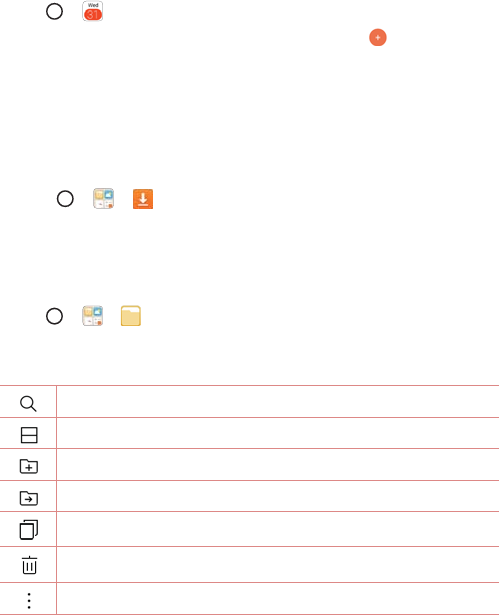Open the yellow folder file manager icon
This screenshot has width=499, height=615.
click(x=131, y=316)
